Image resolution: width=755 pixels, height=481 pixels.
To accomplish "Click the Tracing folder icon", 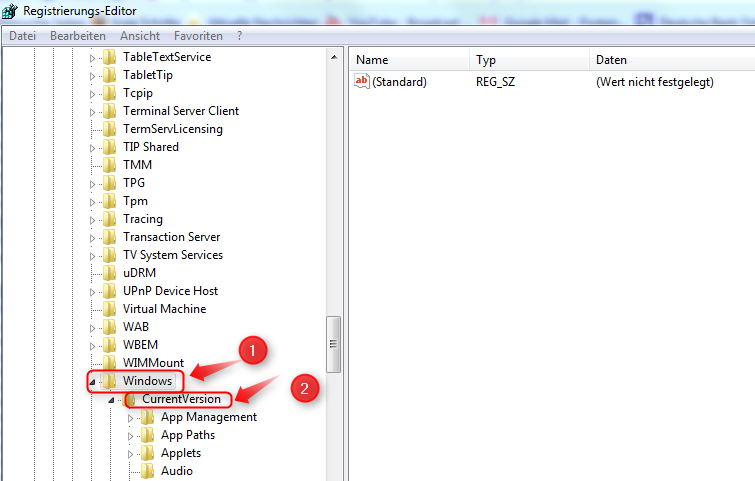I will point(109,219).
